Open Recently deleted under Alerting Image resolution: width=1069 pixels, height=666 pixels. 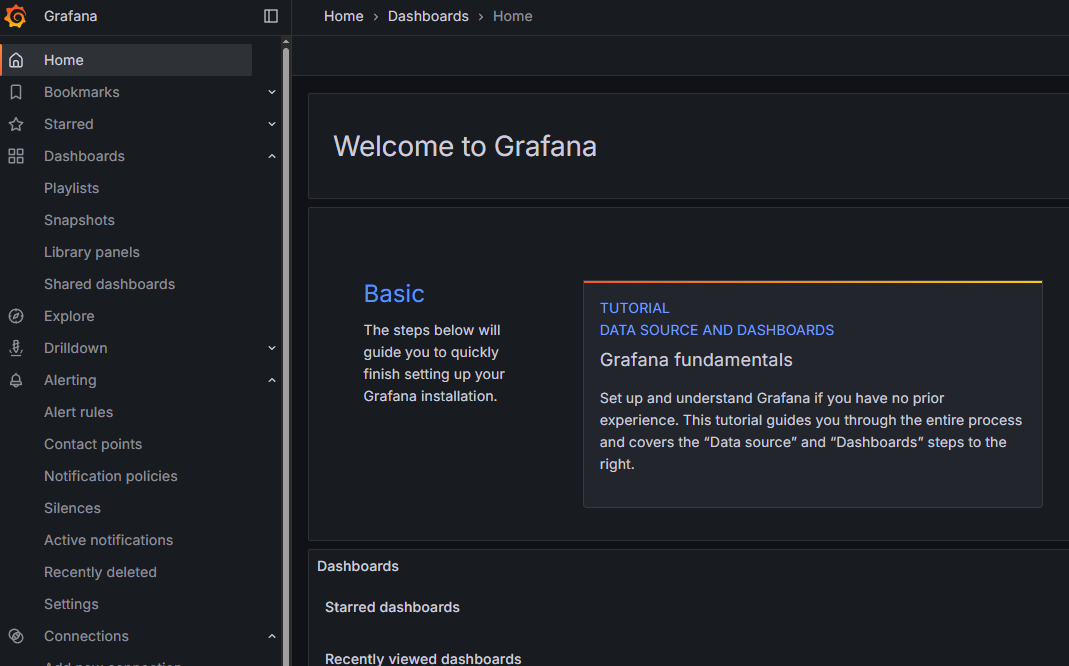101,573
